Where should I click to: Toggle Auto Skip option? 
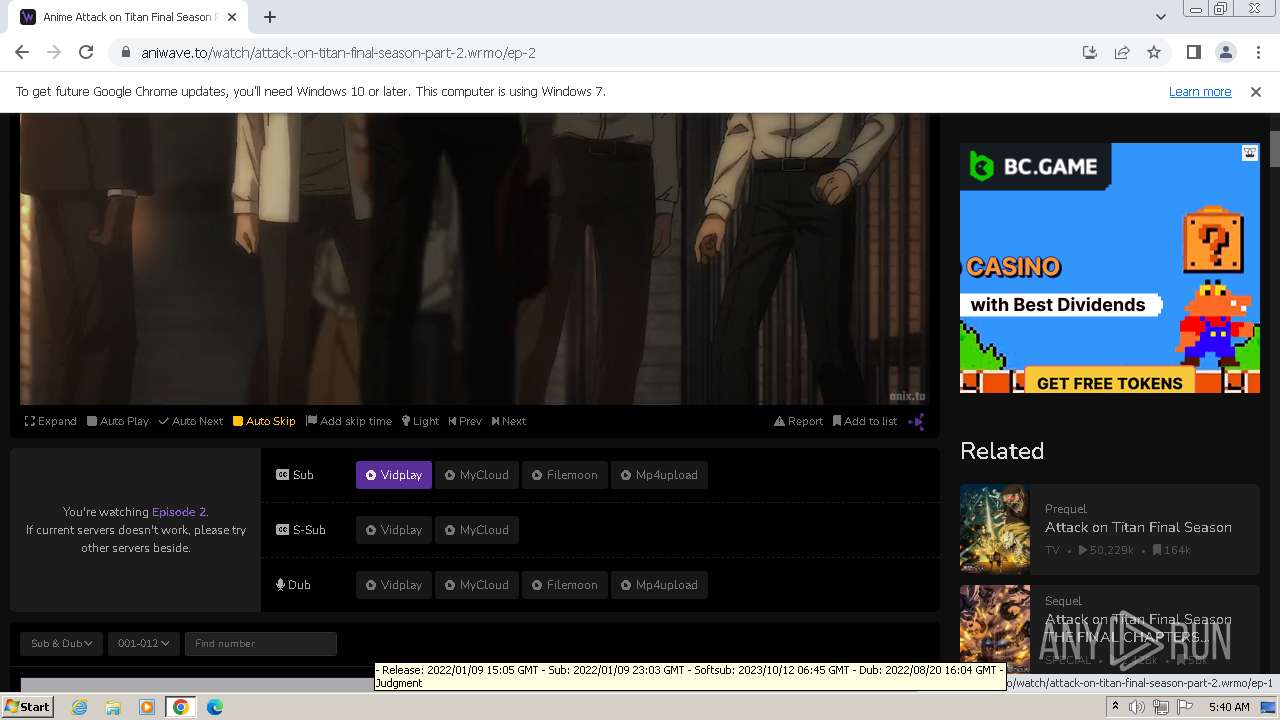click(x=264, y=421)
